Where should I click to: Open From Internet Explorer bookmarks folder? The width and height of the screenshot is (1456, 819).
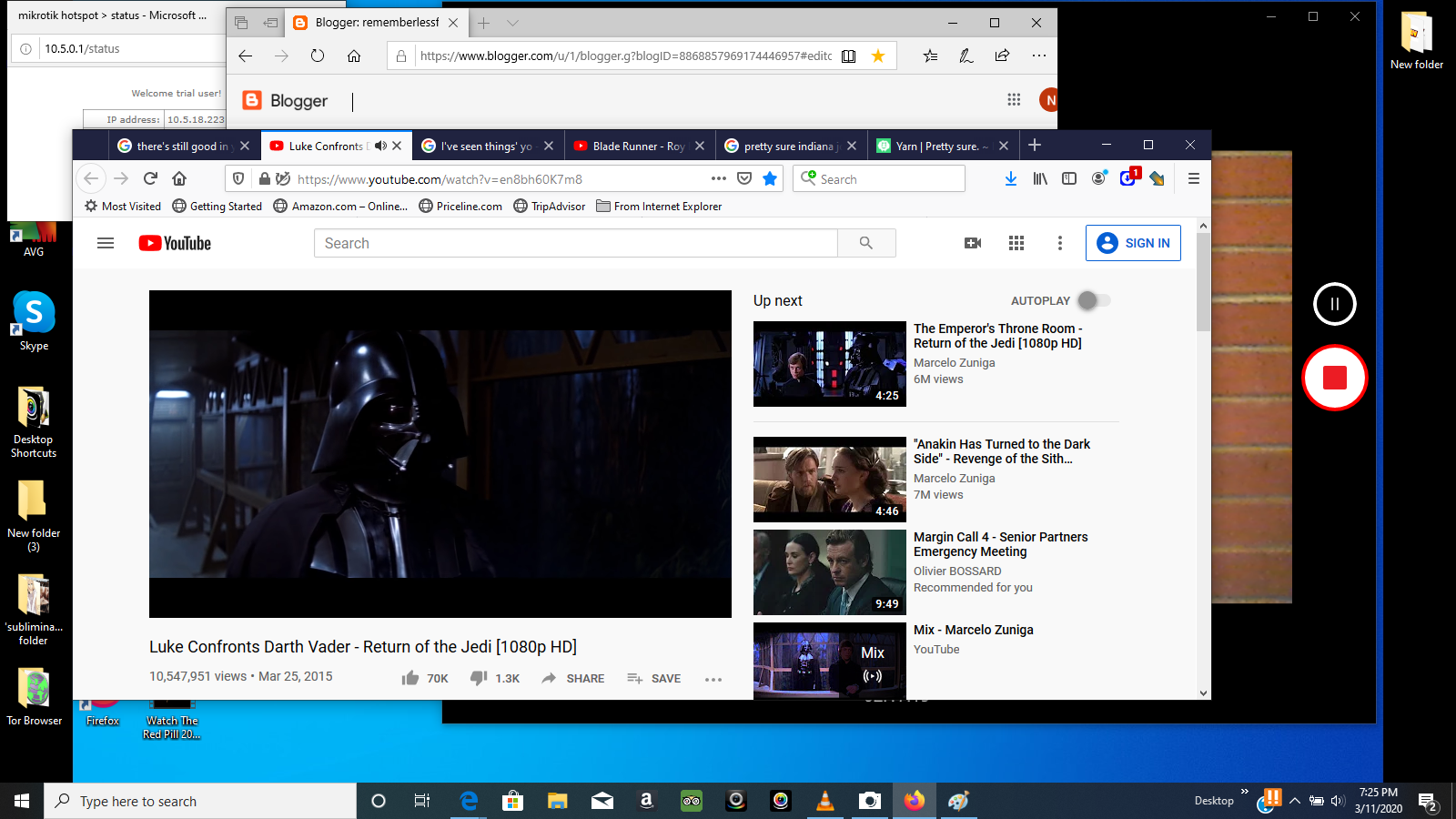point(659,207)
